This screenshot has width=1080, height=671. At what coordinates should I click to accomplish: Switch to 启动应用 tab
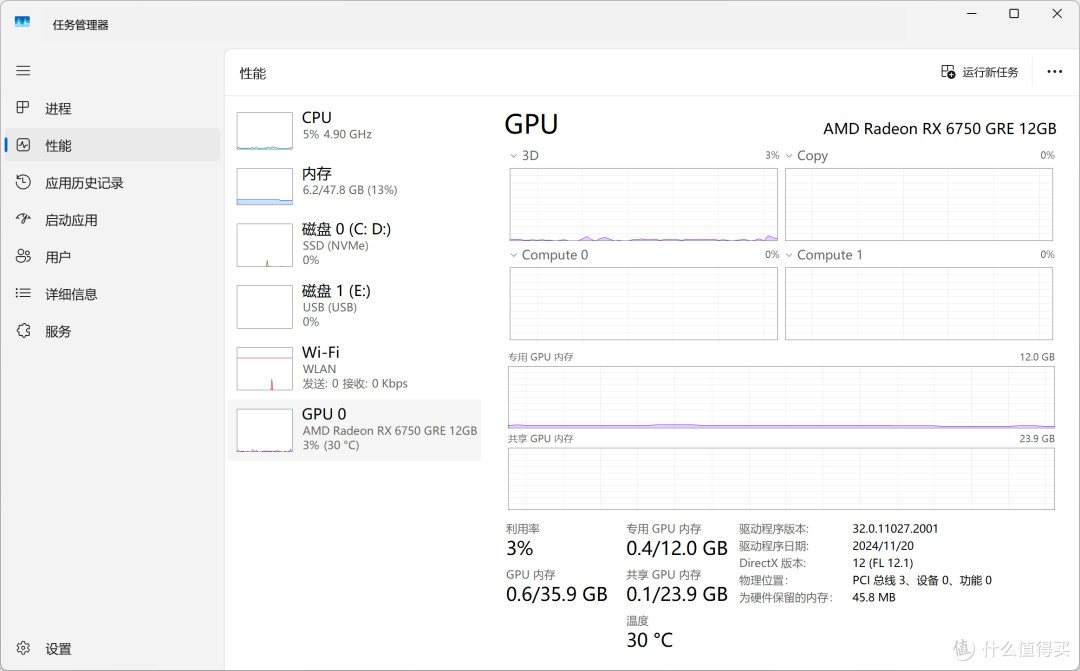pyautogui.click(x=112, y=220)
